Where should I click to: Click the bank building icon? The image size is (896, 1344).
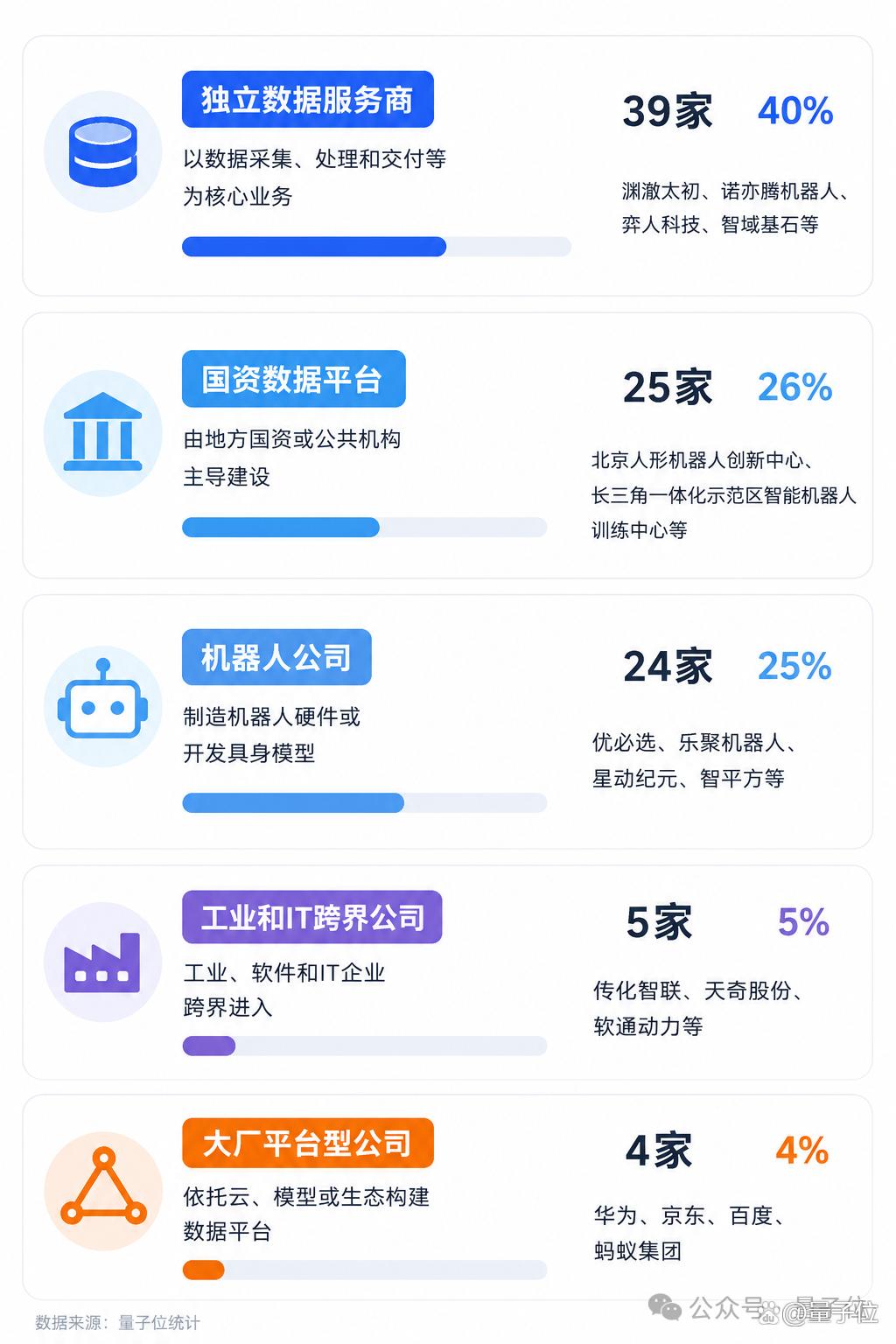click(x=103, y=431)
